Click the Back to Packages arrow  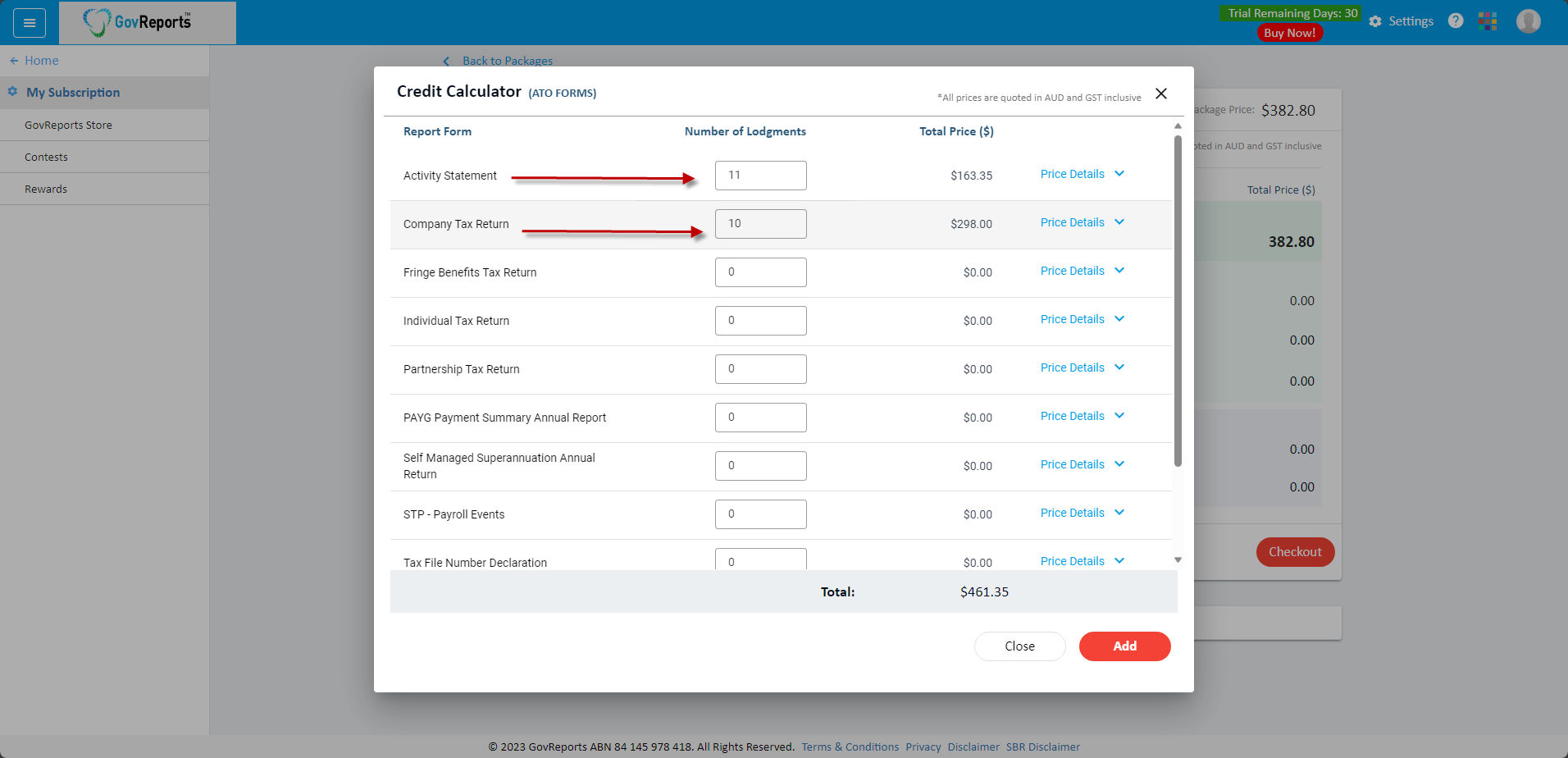(x=446, y=61)
